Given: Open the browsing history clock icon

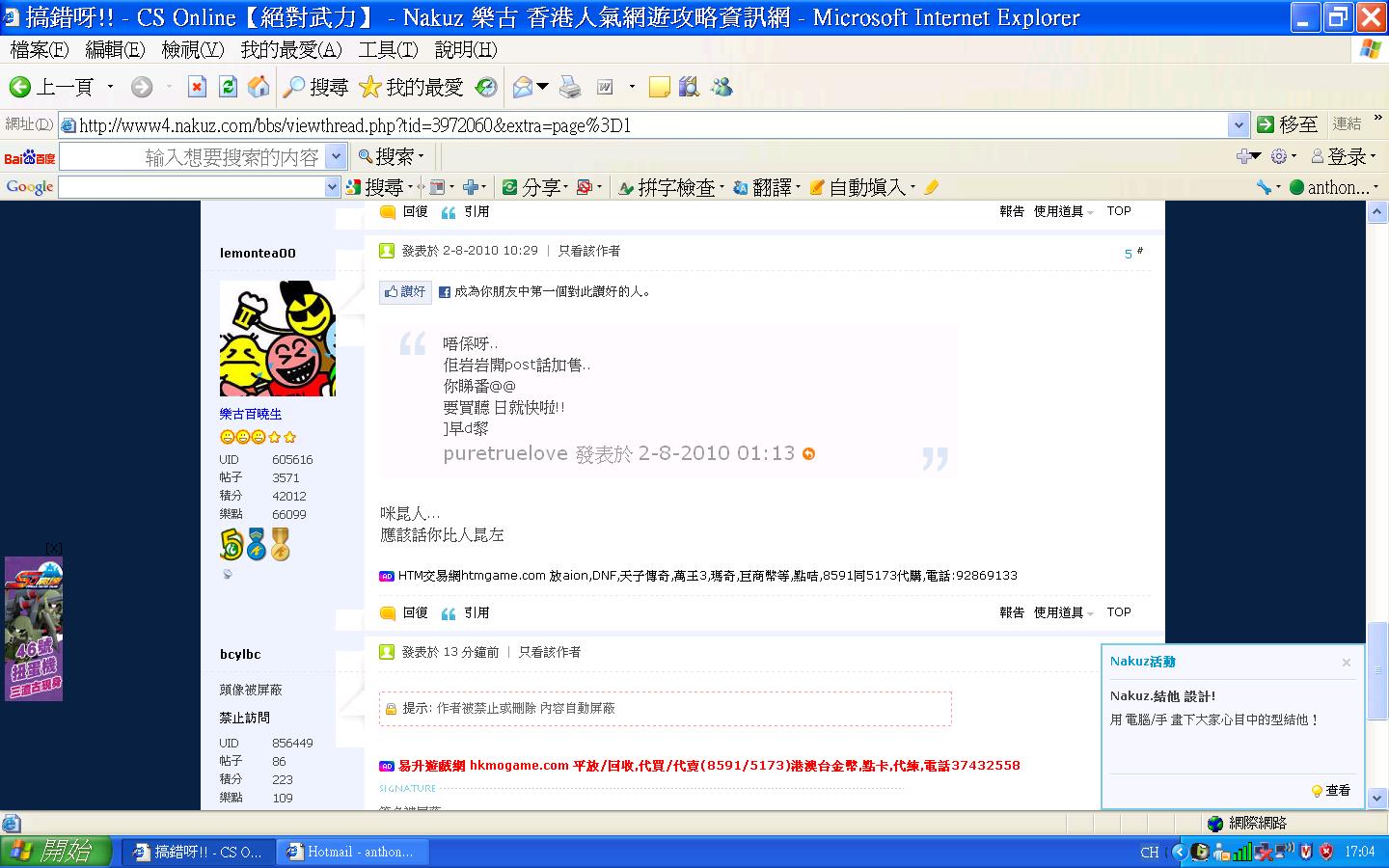Looking at the screenshot, I should click(487, 88).
